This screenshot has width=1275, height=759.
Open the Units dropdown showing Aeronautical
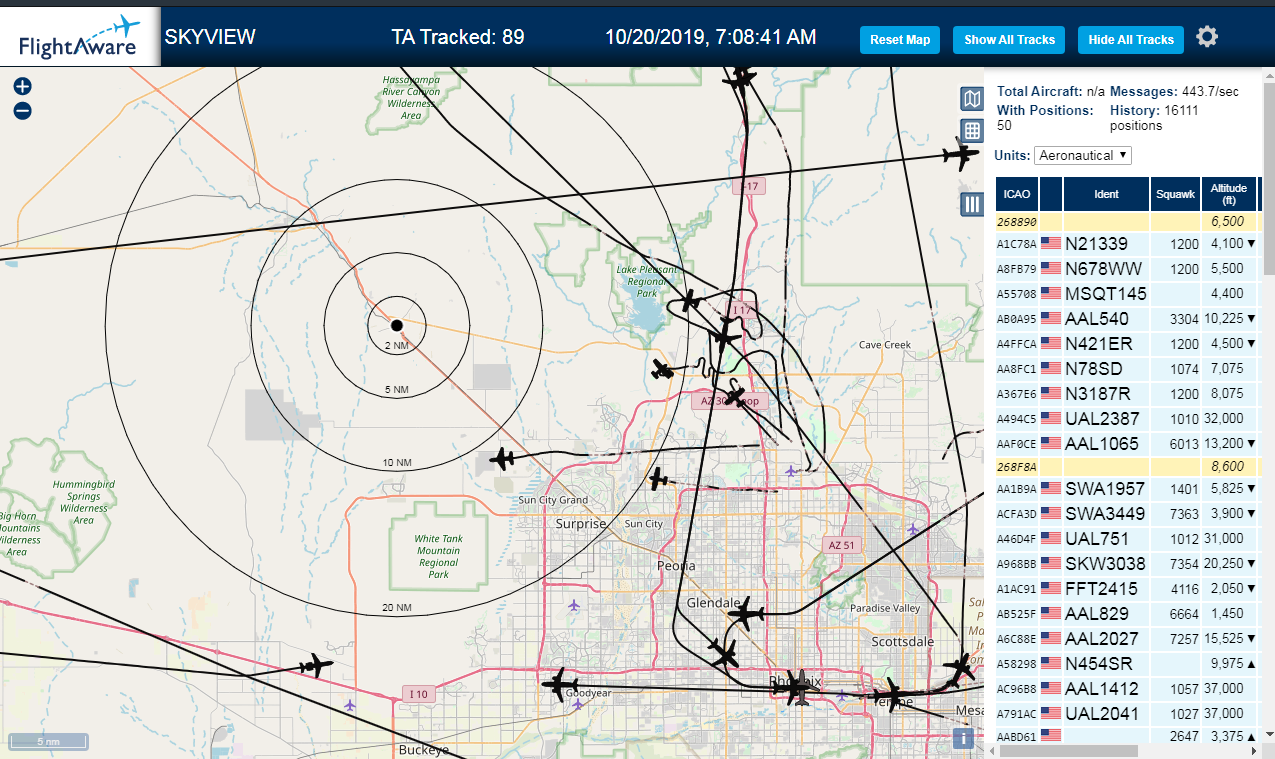(1084, 155)
